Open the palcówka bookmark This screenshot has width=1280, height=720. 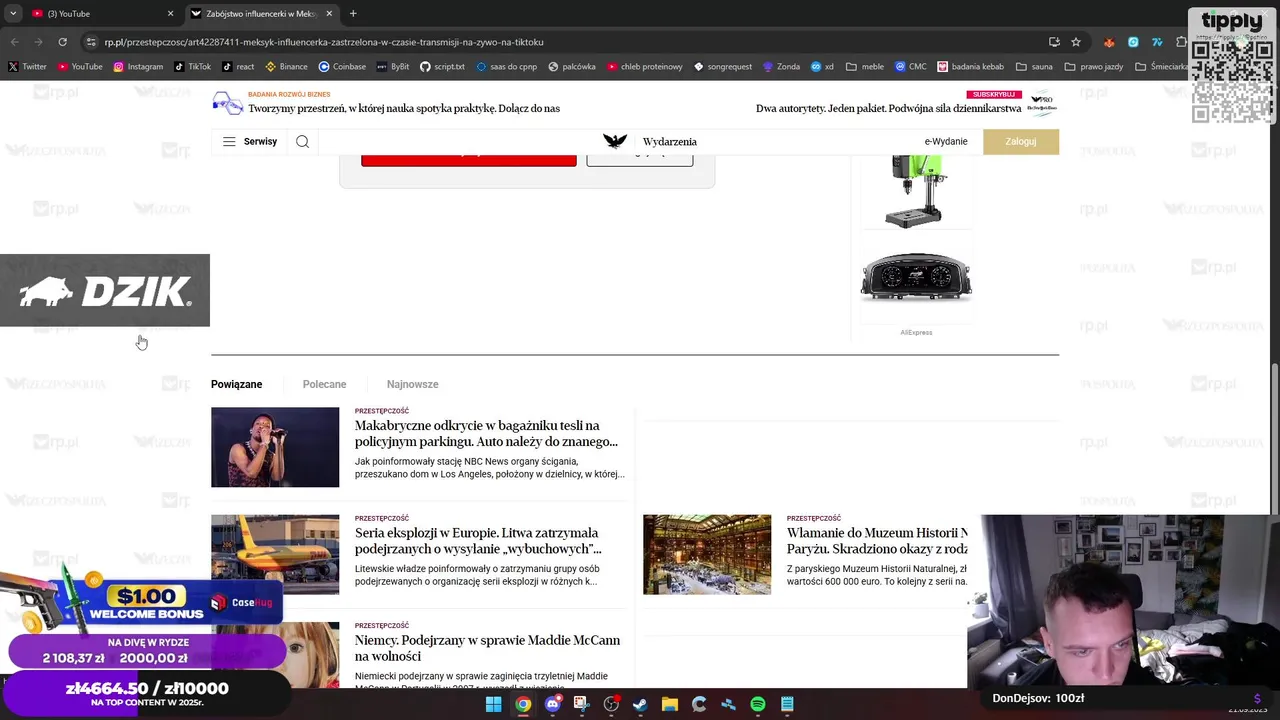pos(571,67)
